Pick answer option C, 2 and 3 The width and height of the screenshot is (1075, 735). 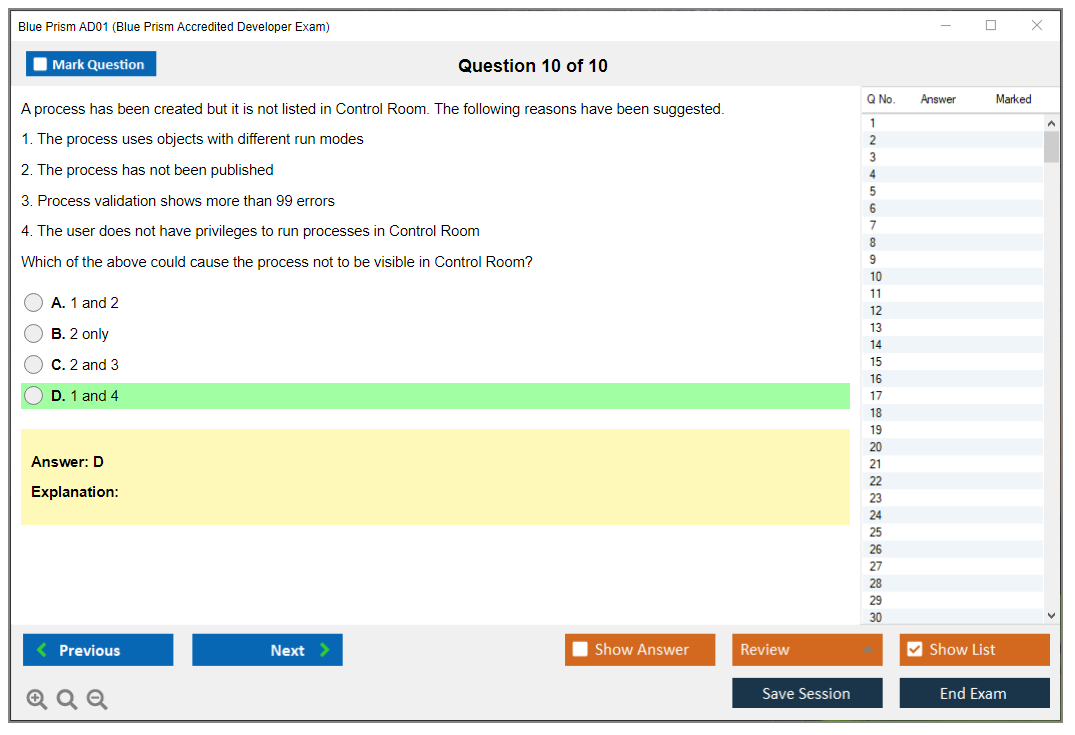tap(34, 365)
